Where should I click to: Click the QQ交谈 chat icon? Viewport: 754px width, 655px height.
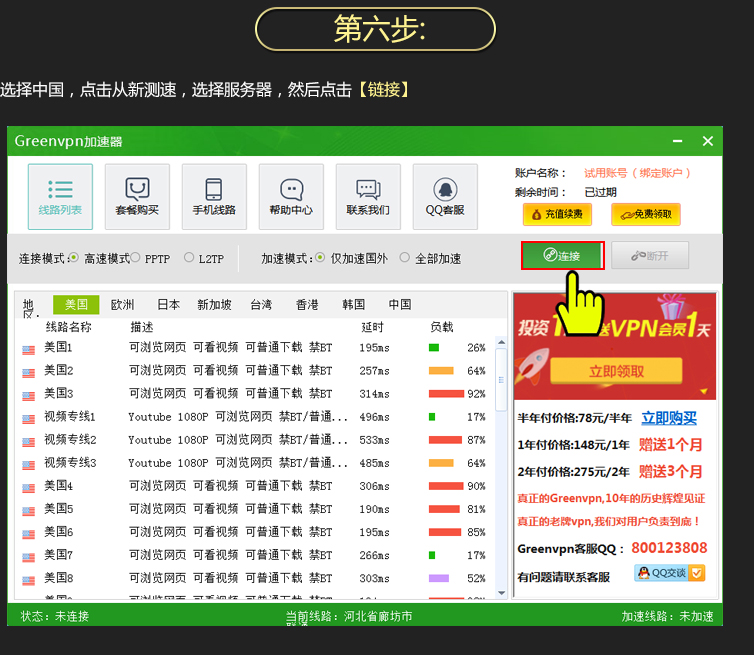(x=669, y=573)
